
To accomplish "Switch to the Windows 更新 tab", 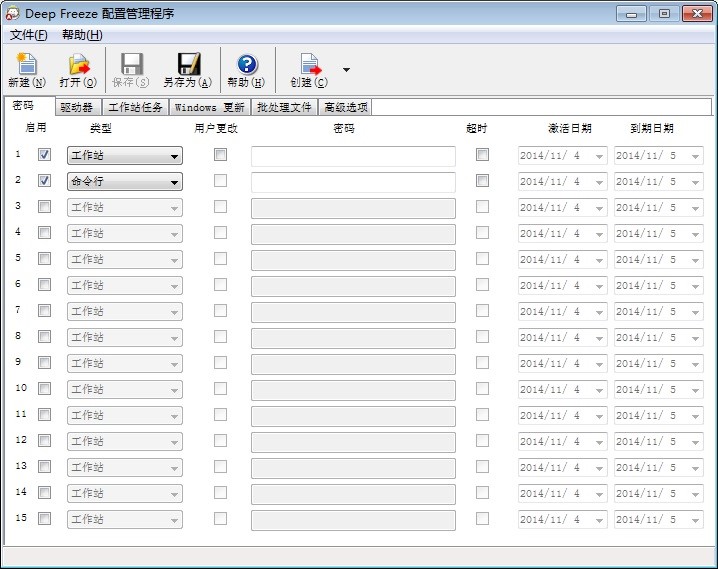I will (209, 107).
